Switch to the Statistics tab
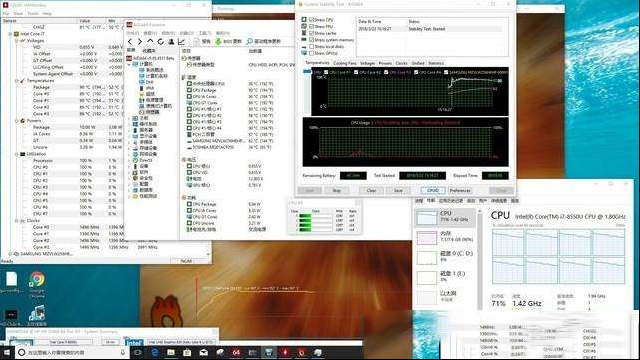 coord(436,63)
